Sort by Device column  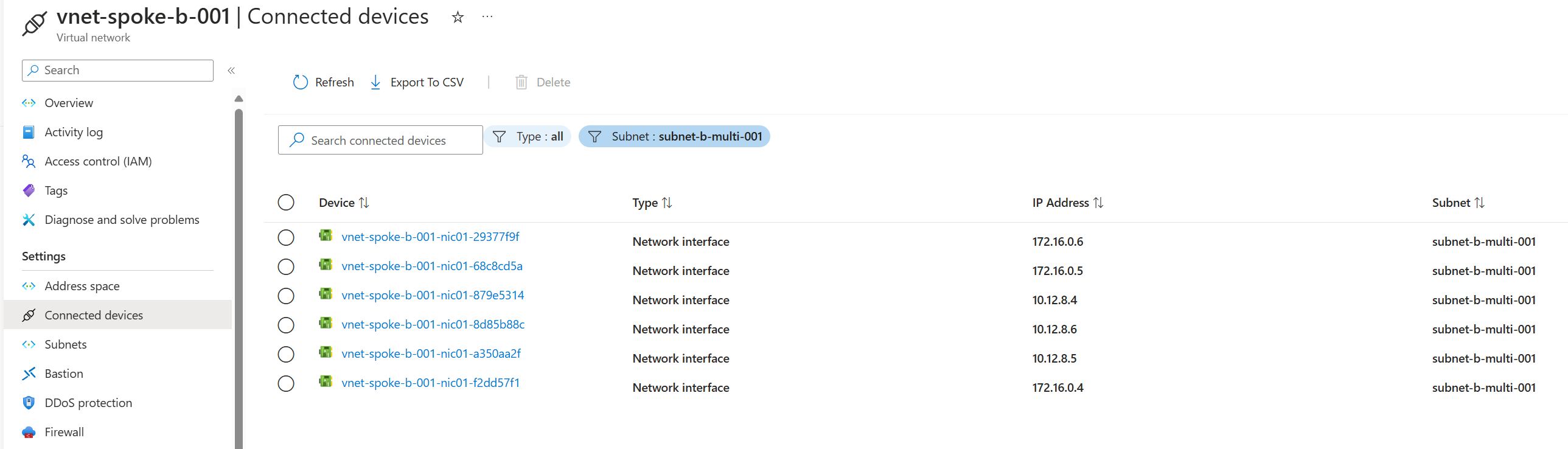click(344, 203)
